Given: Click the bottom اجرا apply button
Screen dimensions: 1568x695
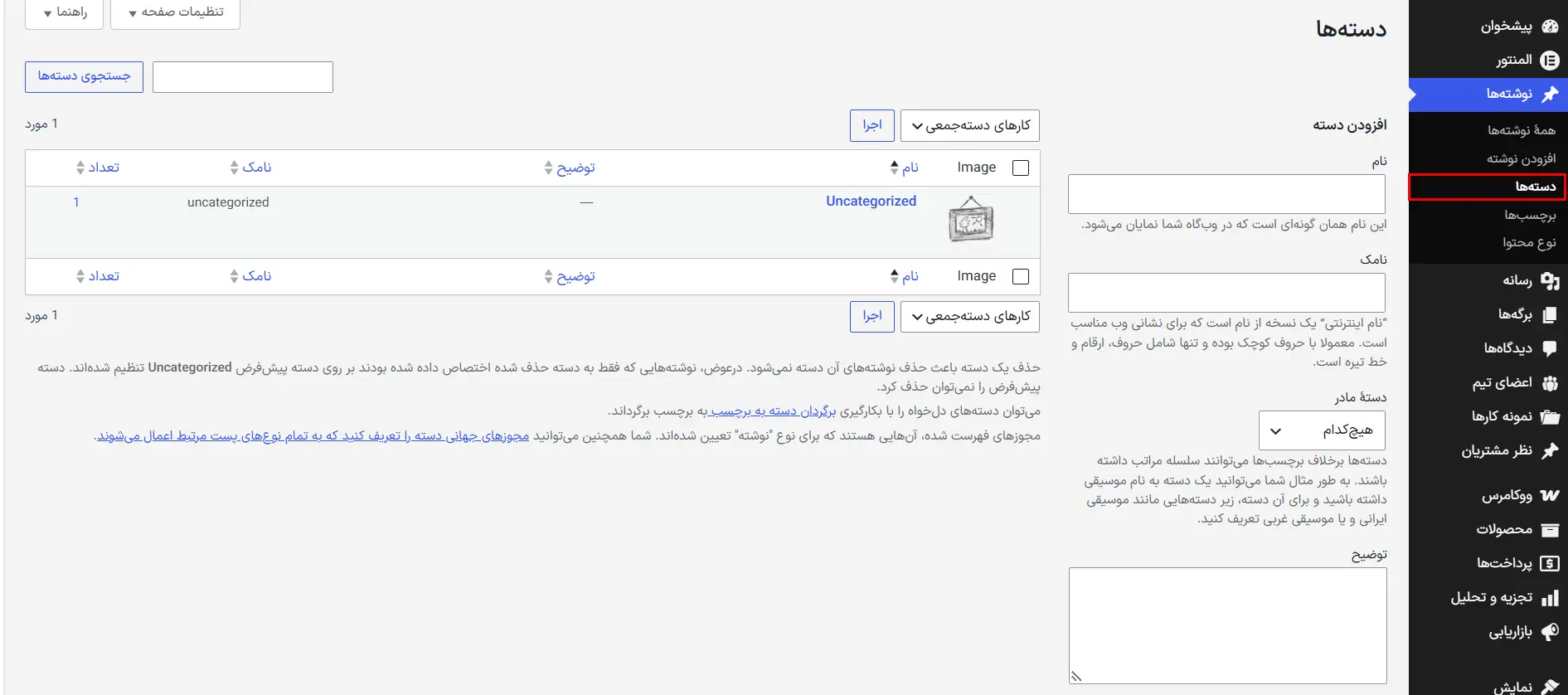Looking at the screenshot, I should (872, 317).
